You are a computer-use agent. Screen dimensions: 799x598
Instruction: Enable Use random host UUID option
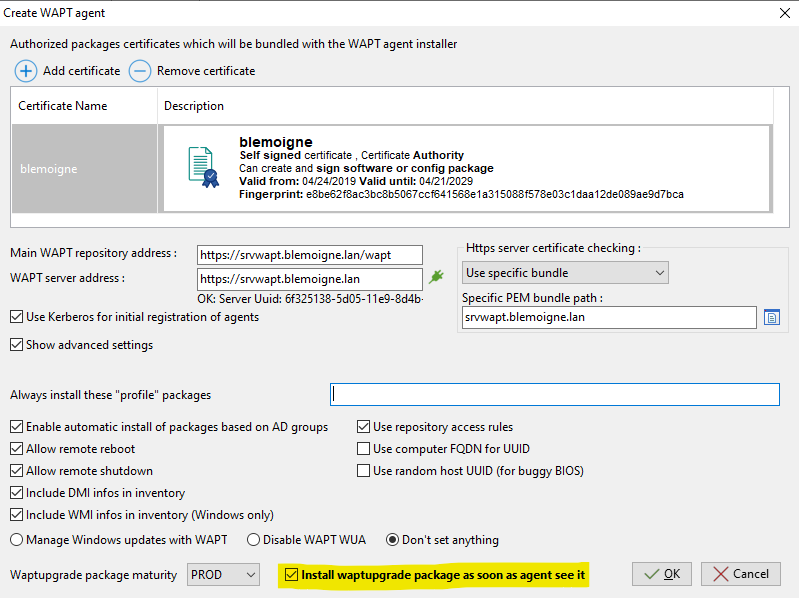(363, 471)
